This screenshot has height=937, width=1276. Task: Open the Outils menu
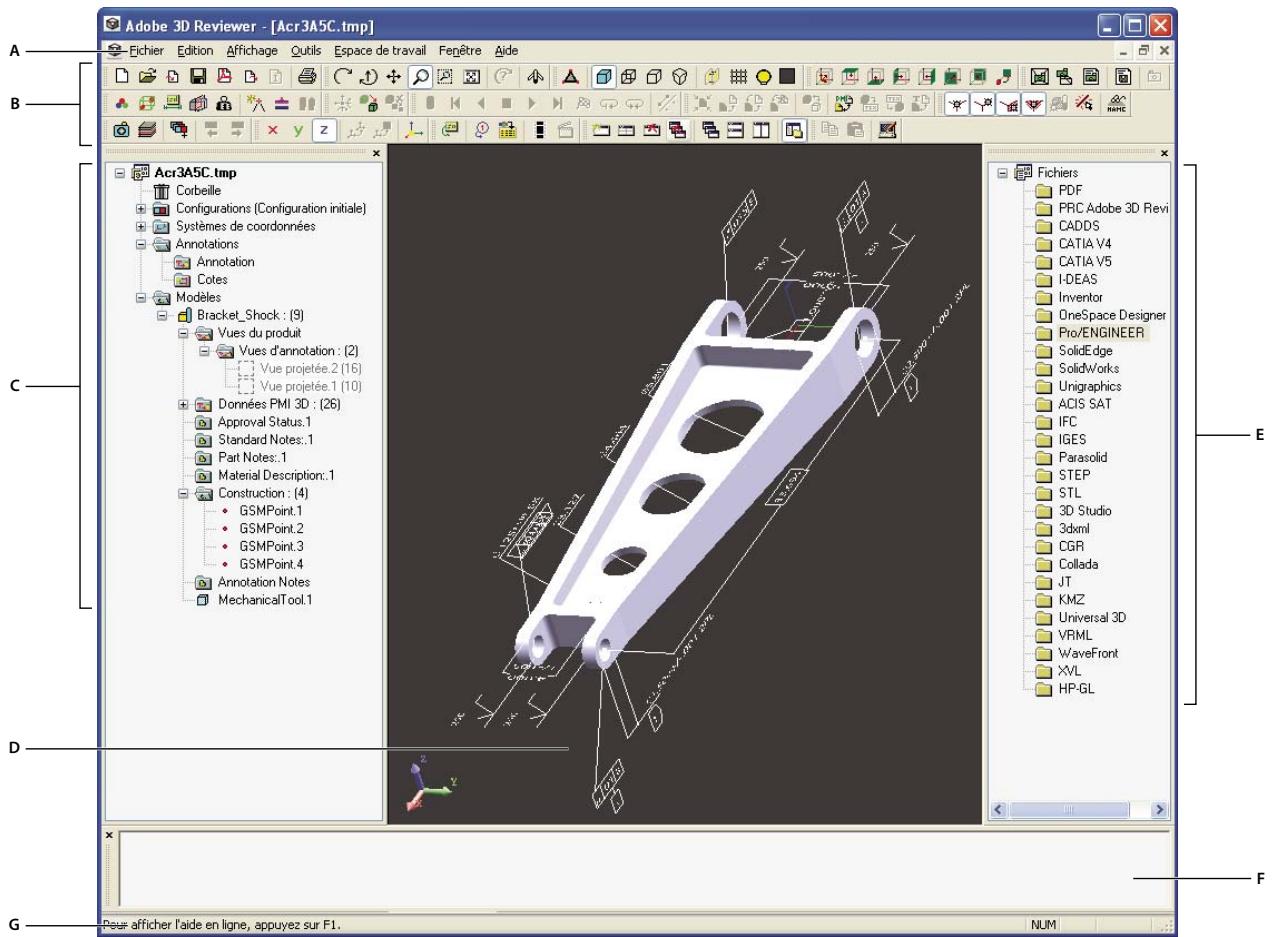tap(306, 49)
